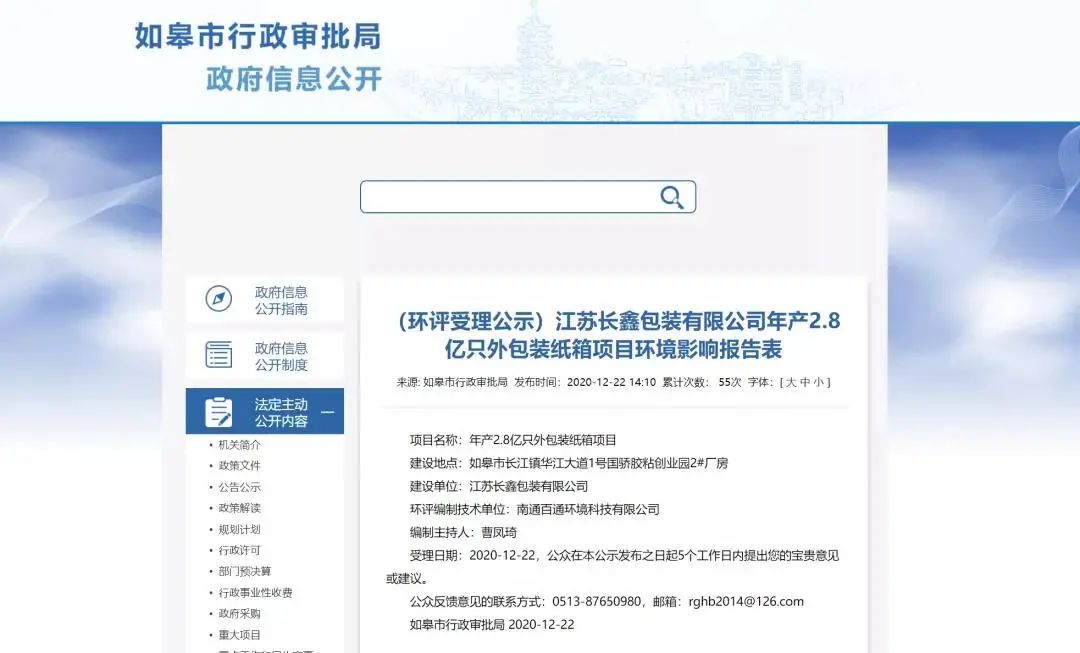Click the line 建设单位：江苏长鑫包装有限公司
The width and height of the screenshot is (1080, 653).
click(499, 486)
